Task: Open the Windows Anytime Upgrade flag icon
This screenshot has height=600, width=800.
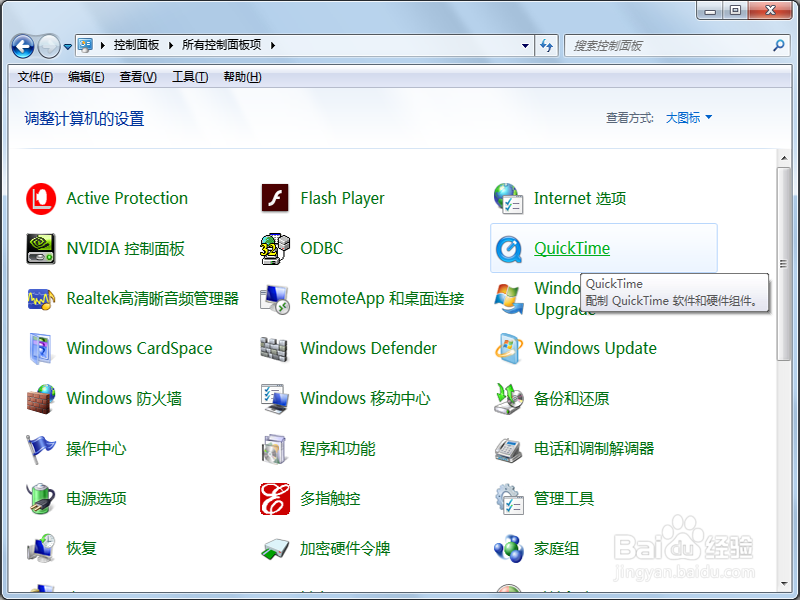Action: tap(509, 299)
